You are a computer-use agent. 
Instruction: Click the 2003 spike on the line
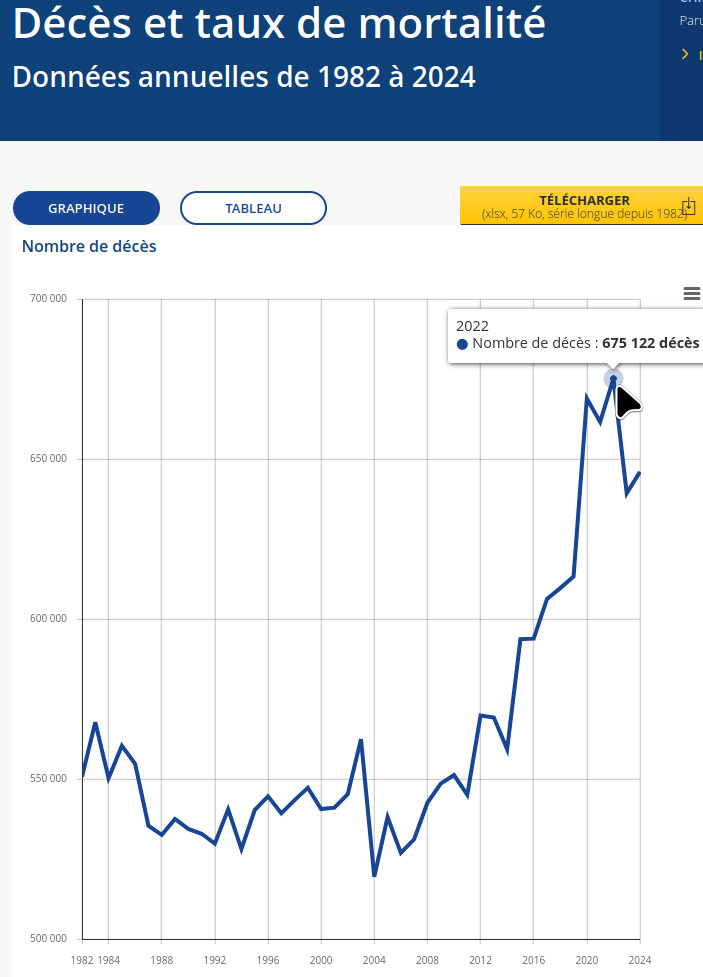pos(361,740)
